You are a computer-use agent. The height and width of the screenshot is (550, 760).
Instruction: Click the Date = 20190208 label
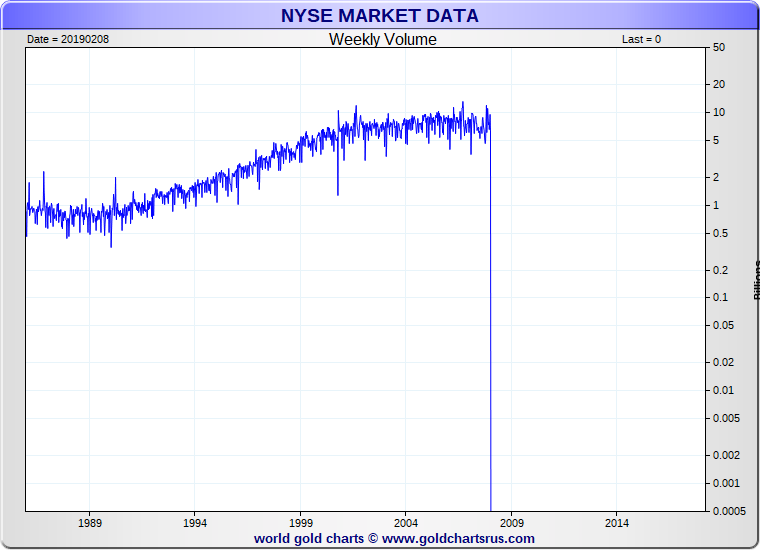(x=68, y=39)
